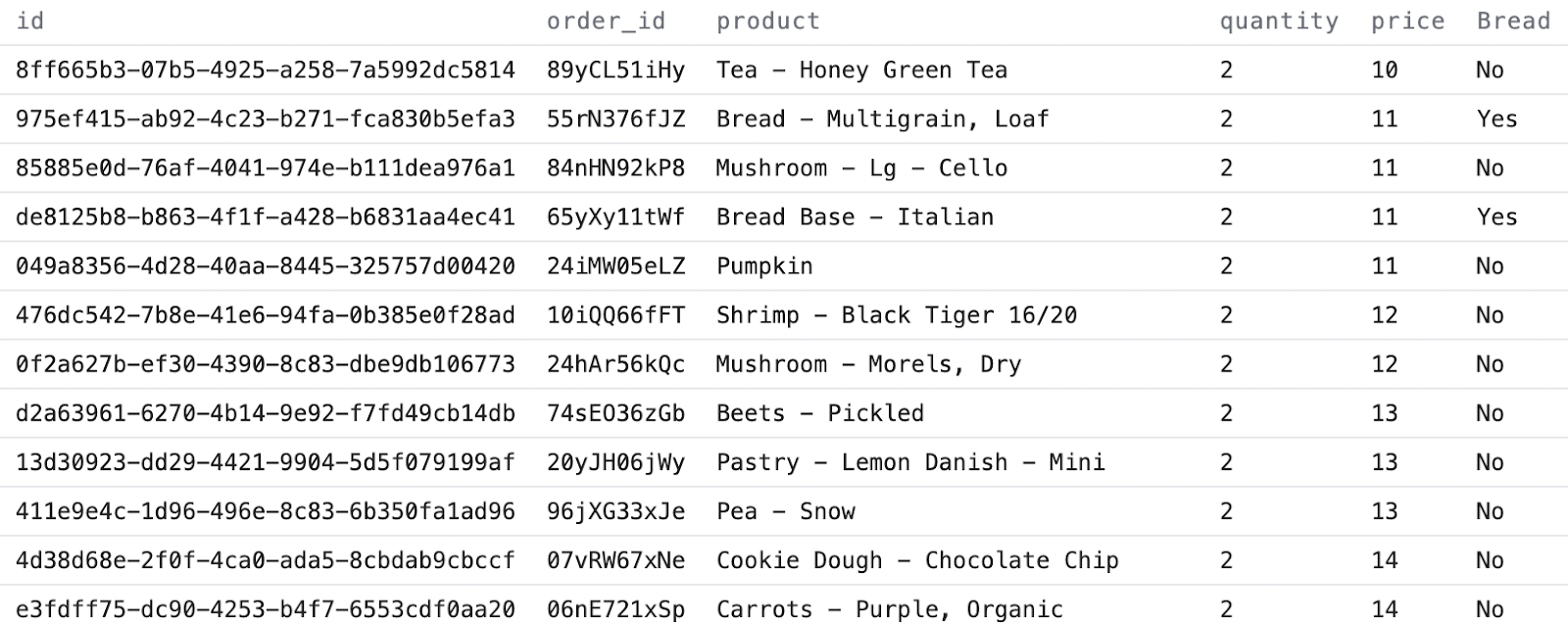Screen dimensions: 1568x625
Task: Select the Pea - Snow product cell
Action: [x=785, y=510]
